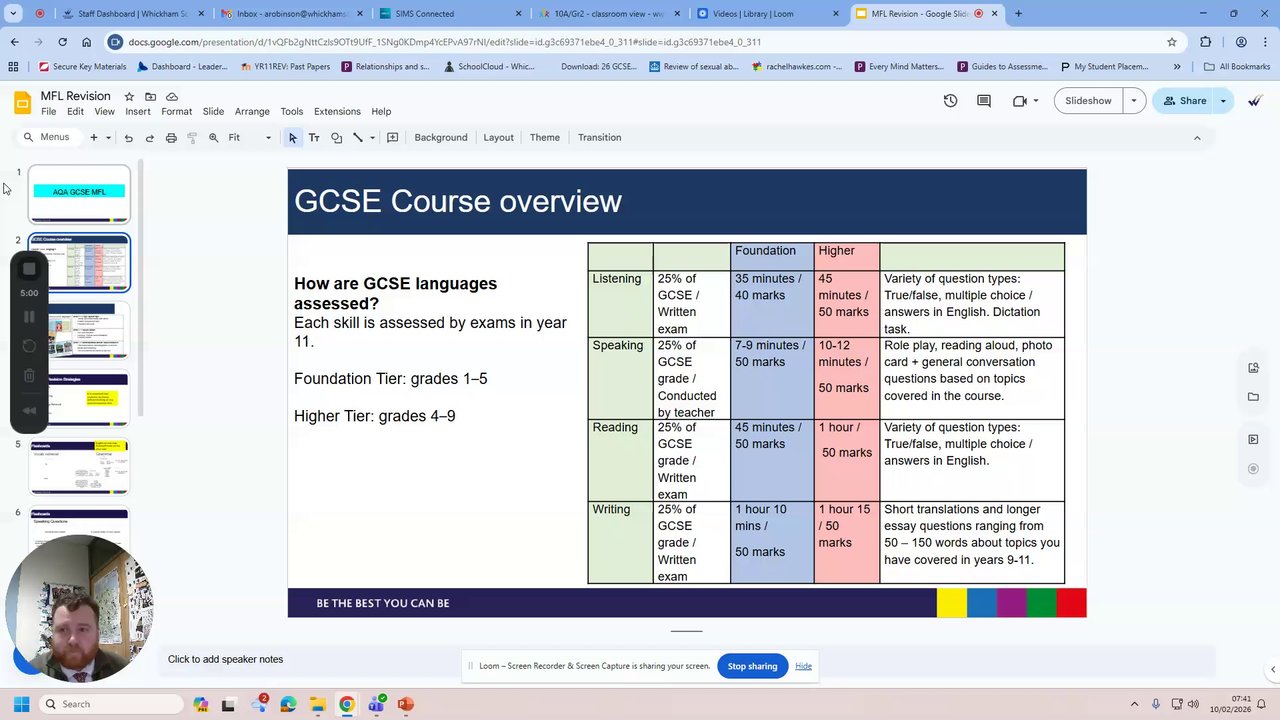Star the MFL Revision presentation
Image resolution: width=1280 pixels, height=720 pixels.
click(x=129, y=96)
